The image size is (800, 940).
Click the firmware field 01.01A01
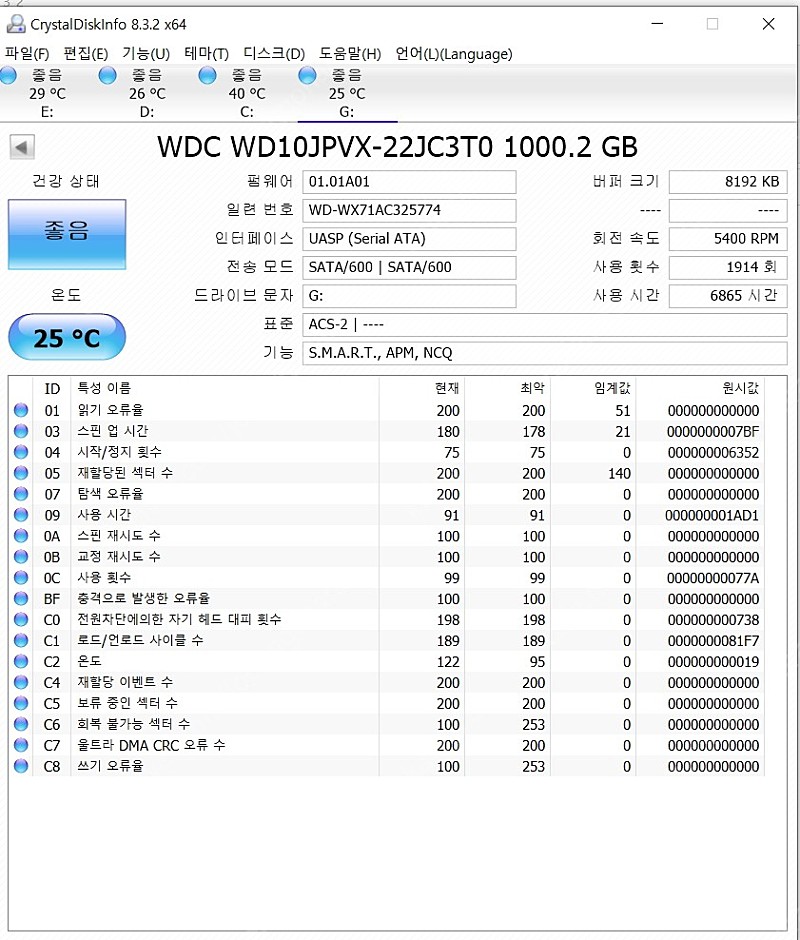point(409,182)
